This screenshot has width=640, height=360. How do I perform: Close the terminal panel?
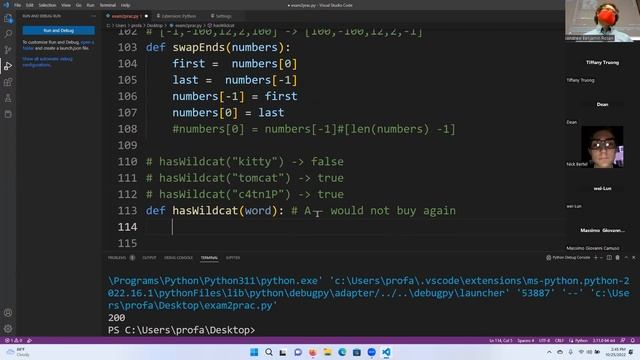coord(633,258)
